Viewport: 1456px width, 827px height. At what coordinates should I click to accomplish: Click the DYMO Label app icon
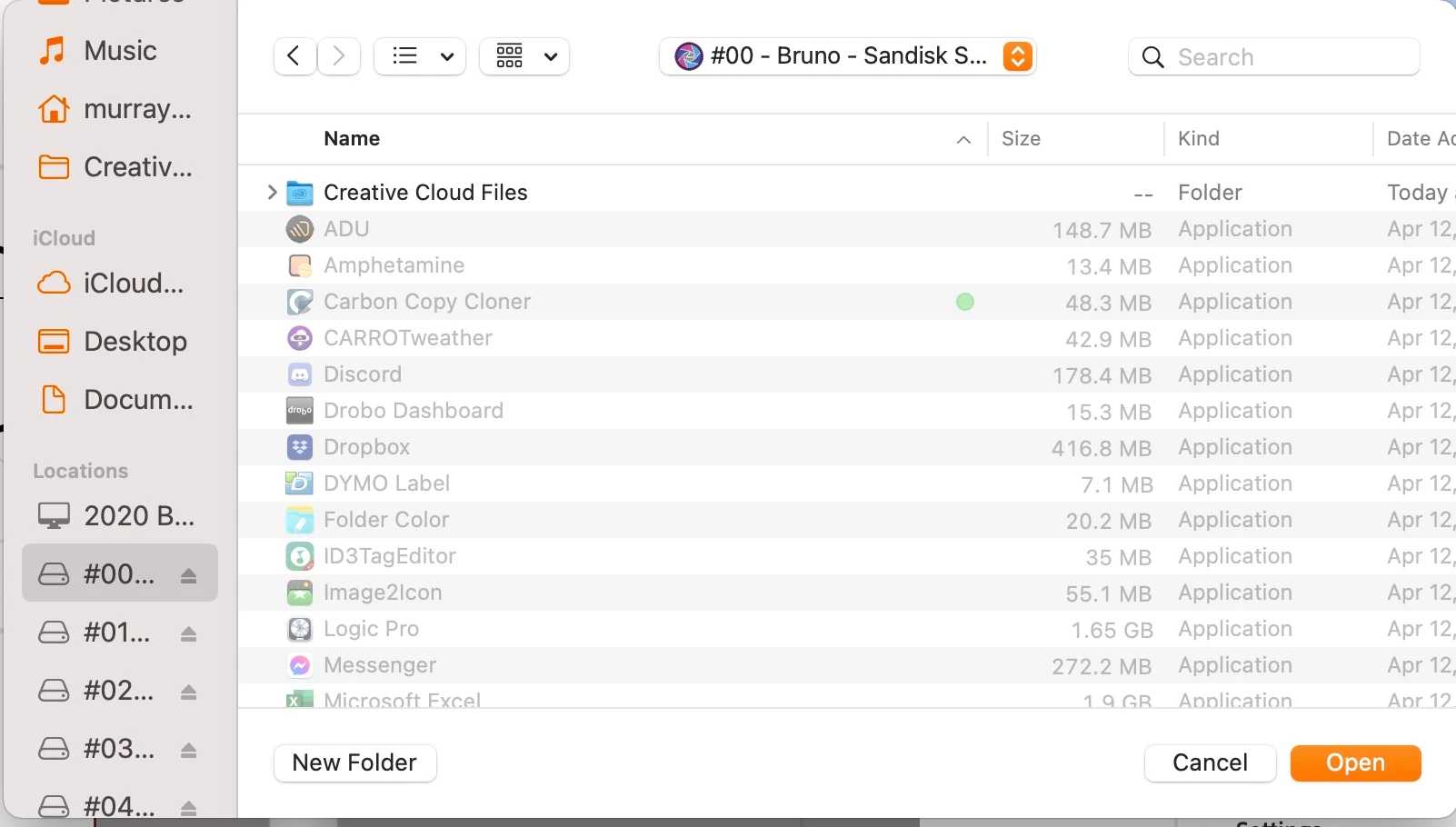pyautogui.click(x=300, y=483)
